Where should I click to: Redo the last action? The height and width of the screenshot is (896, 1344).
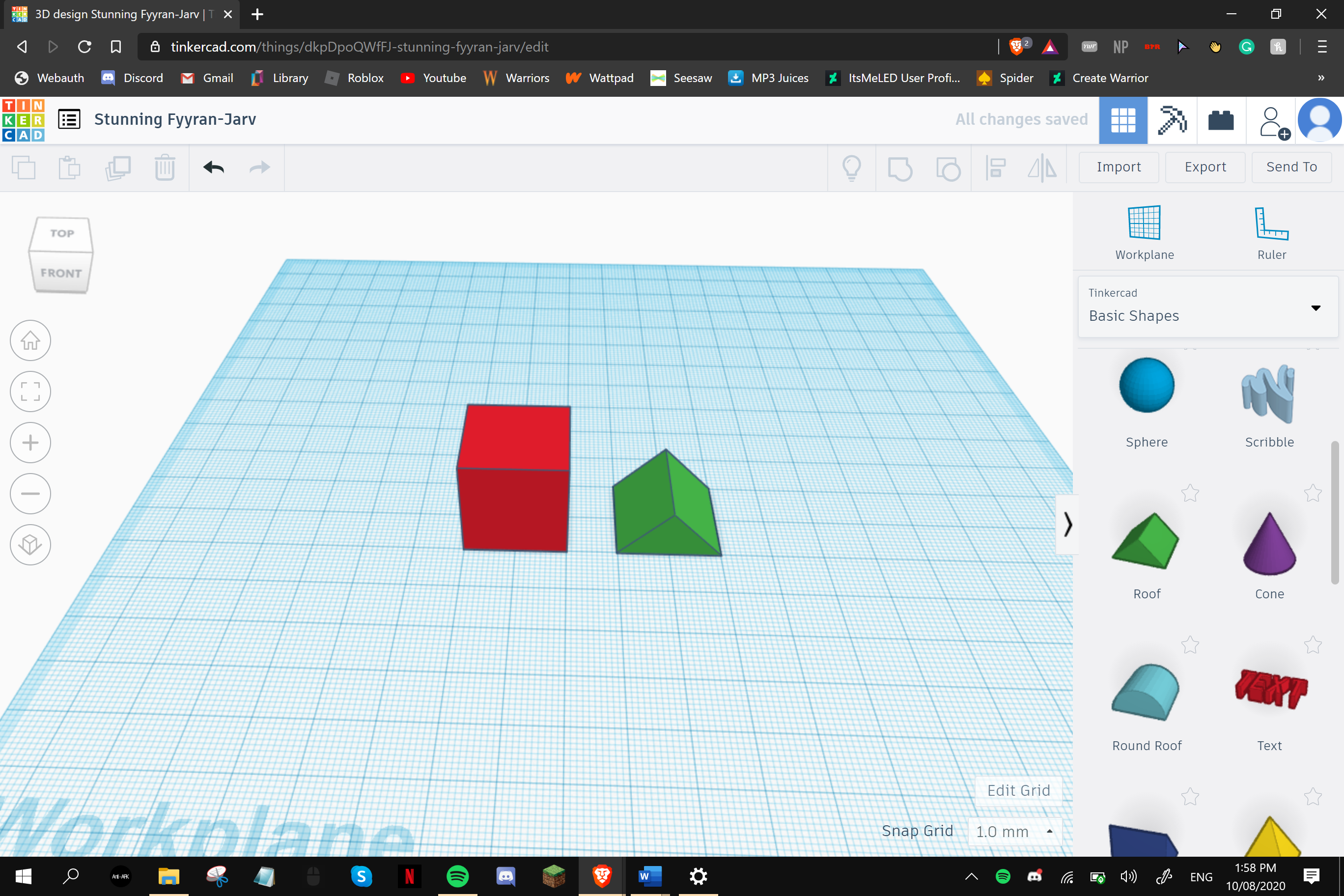click(260, 168)
